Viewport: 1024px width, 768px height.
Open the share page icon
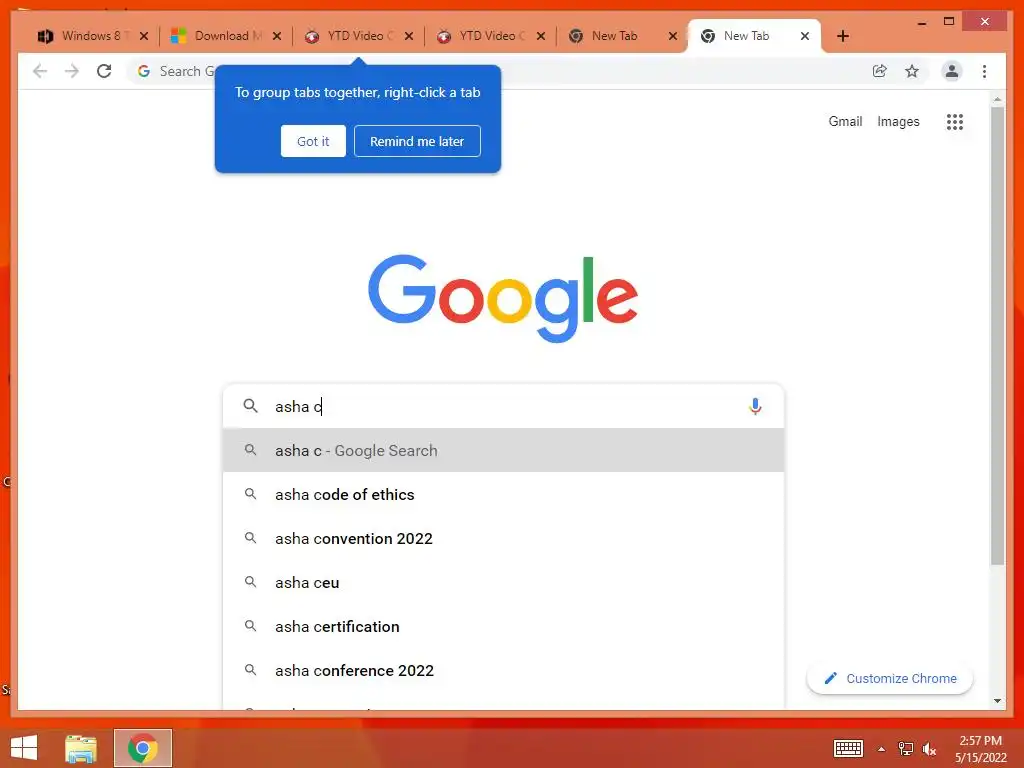(x=880, y=71)
